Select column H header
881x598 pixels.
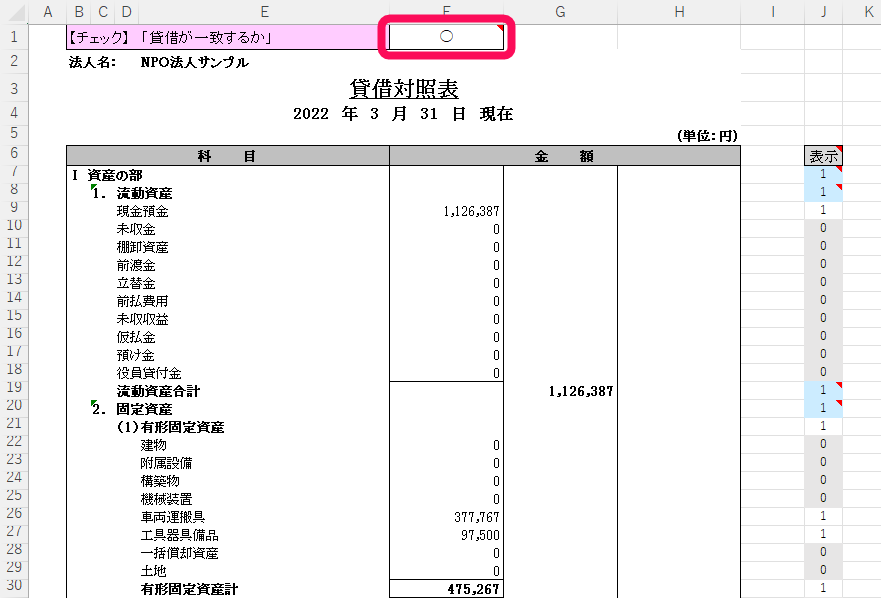(679, 12)
